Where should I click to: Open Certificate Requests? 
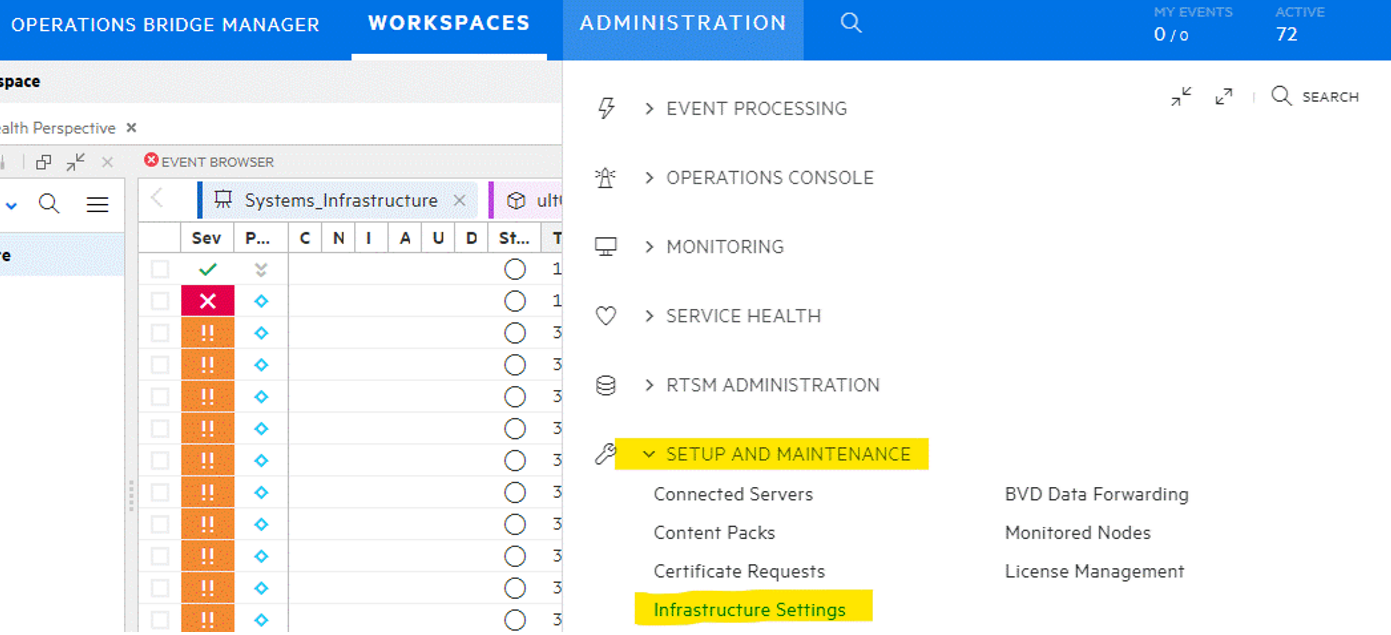pyautogui.click(x=739, y=572)
